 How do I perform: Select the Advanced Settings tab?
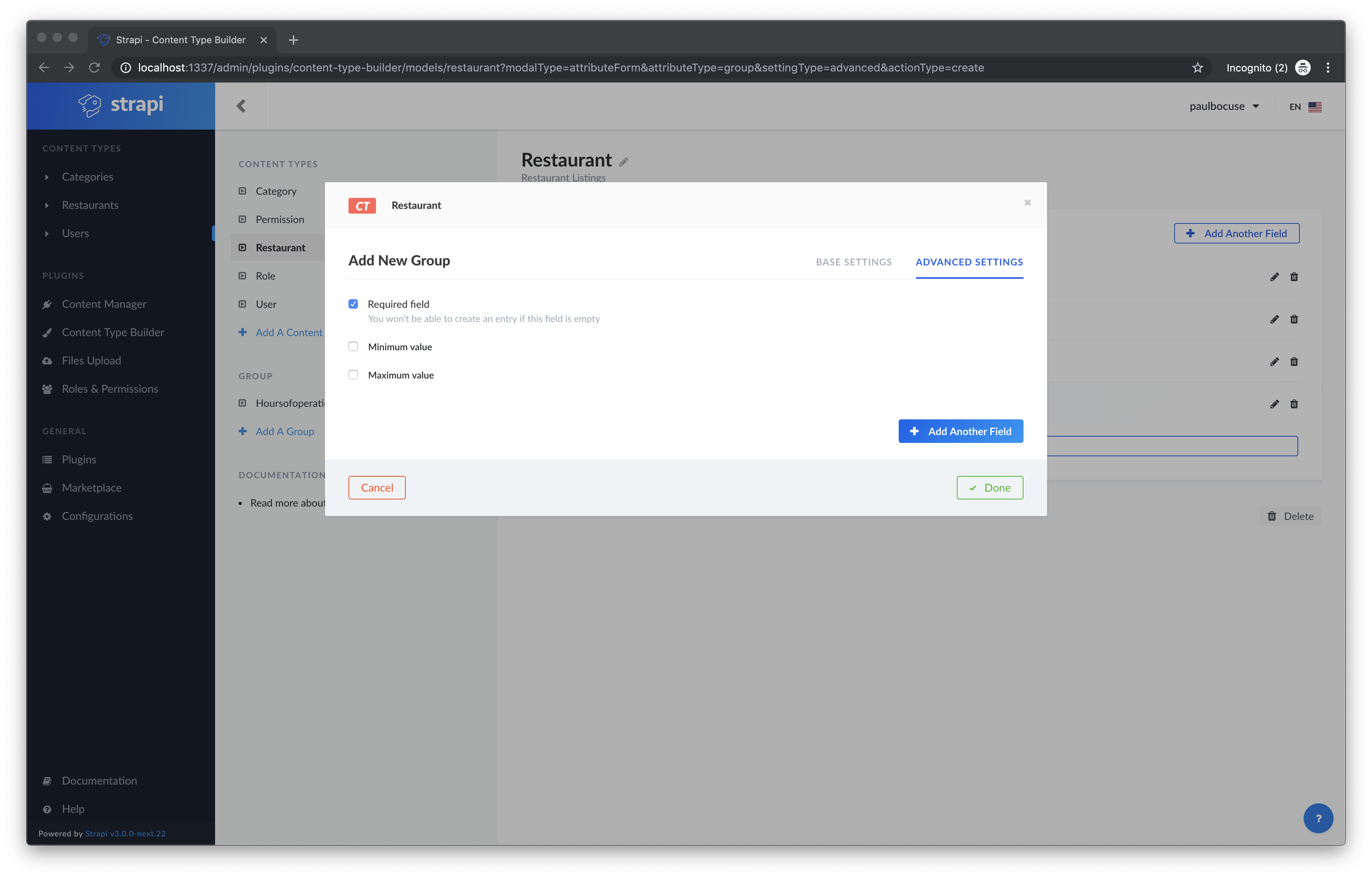pos(969,262)
